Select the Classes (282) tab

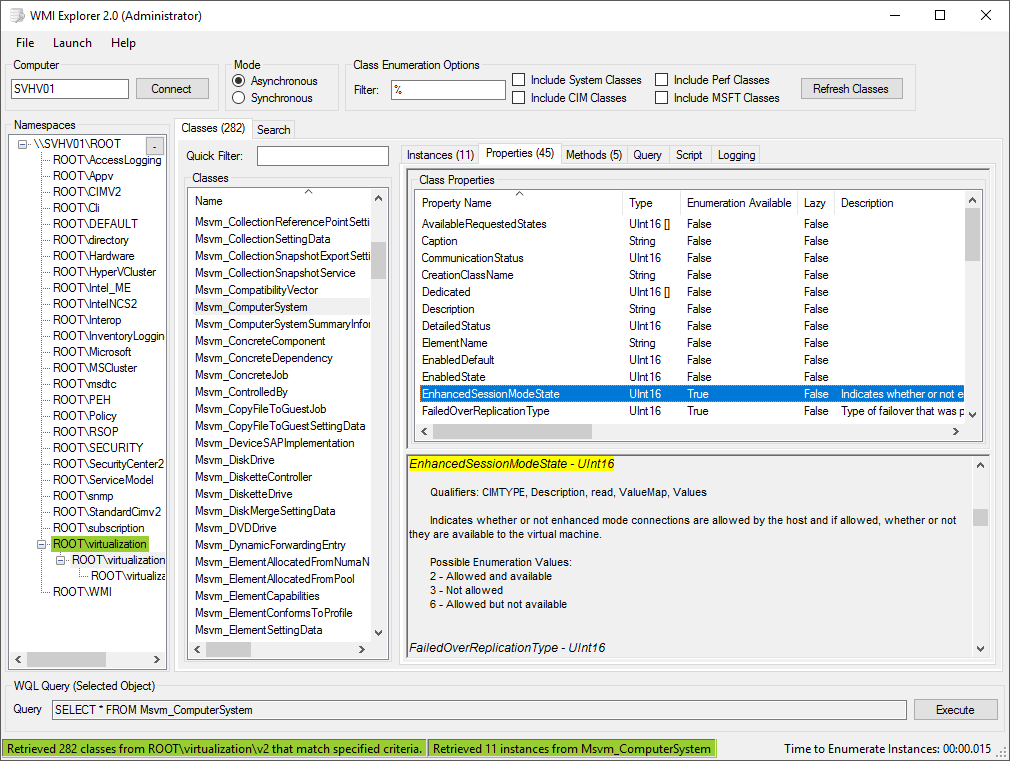tap(213, 128)
